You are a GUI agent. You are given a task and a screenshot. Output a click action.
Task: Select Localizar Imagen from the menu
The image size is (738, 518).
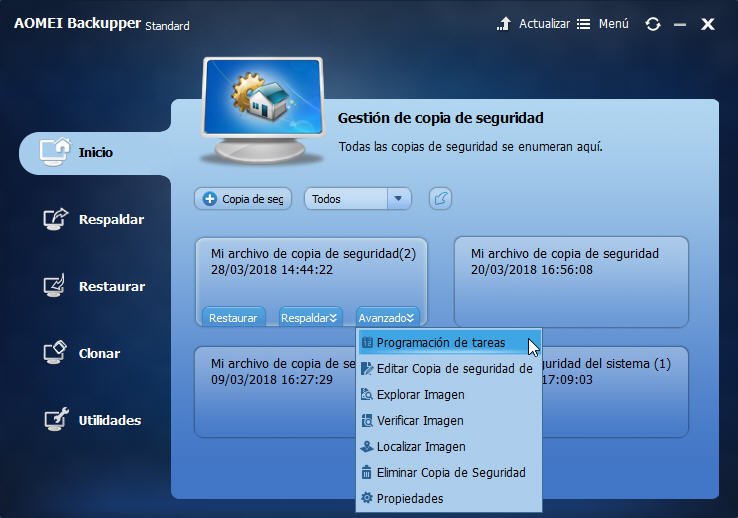click(x=449, y=446)
